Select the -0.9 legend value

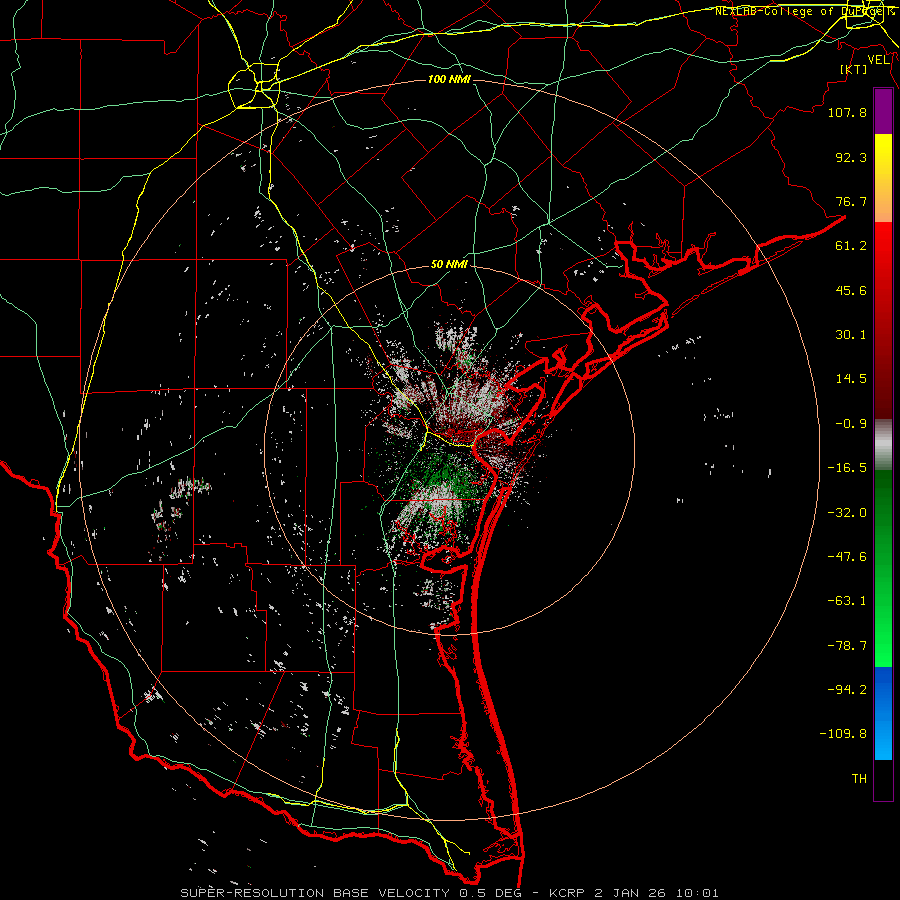[x=851, y=424]
